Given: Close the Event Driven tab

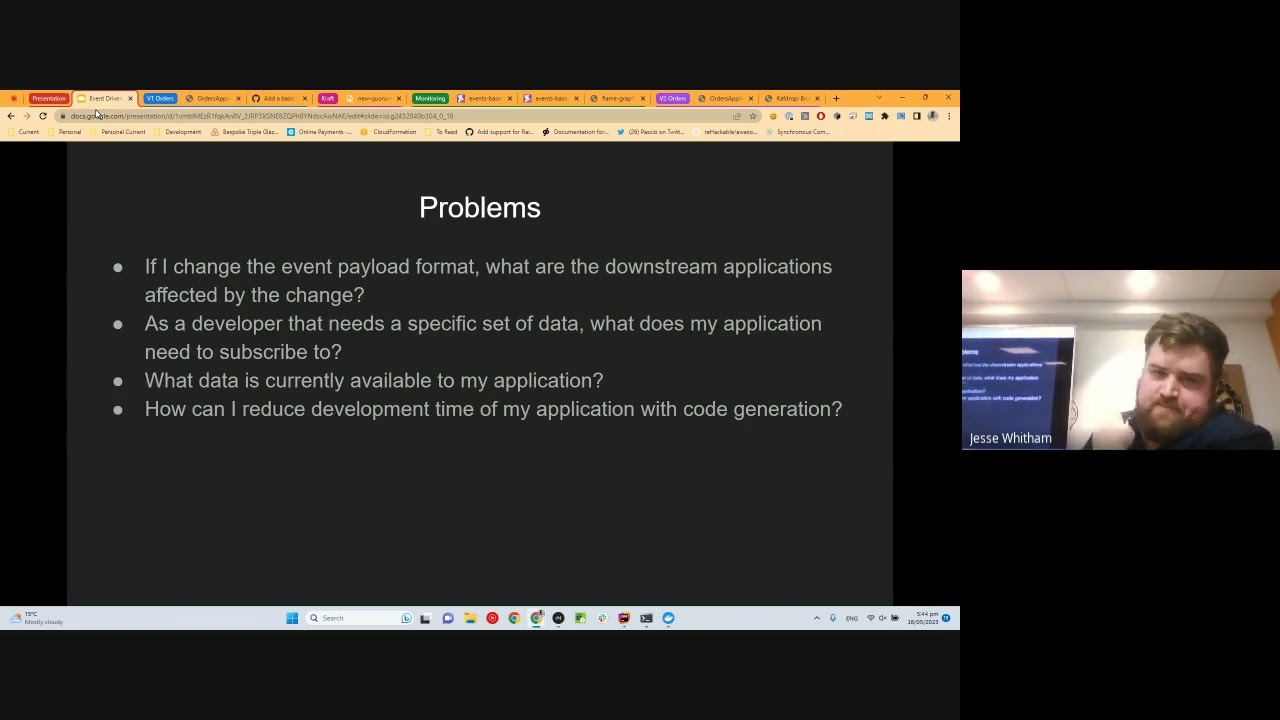Looking at the screenshot, I should (130, 98).
